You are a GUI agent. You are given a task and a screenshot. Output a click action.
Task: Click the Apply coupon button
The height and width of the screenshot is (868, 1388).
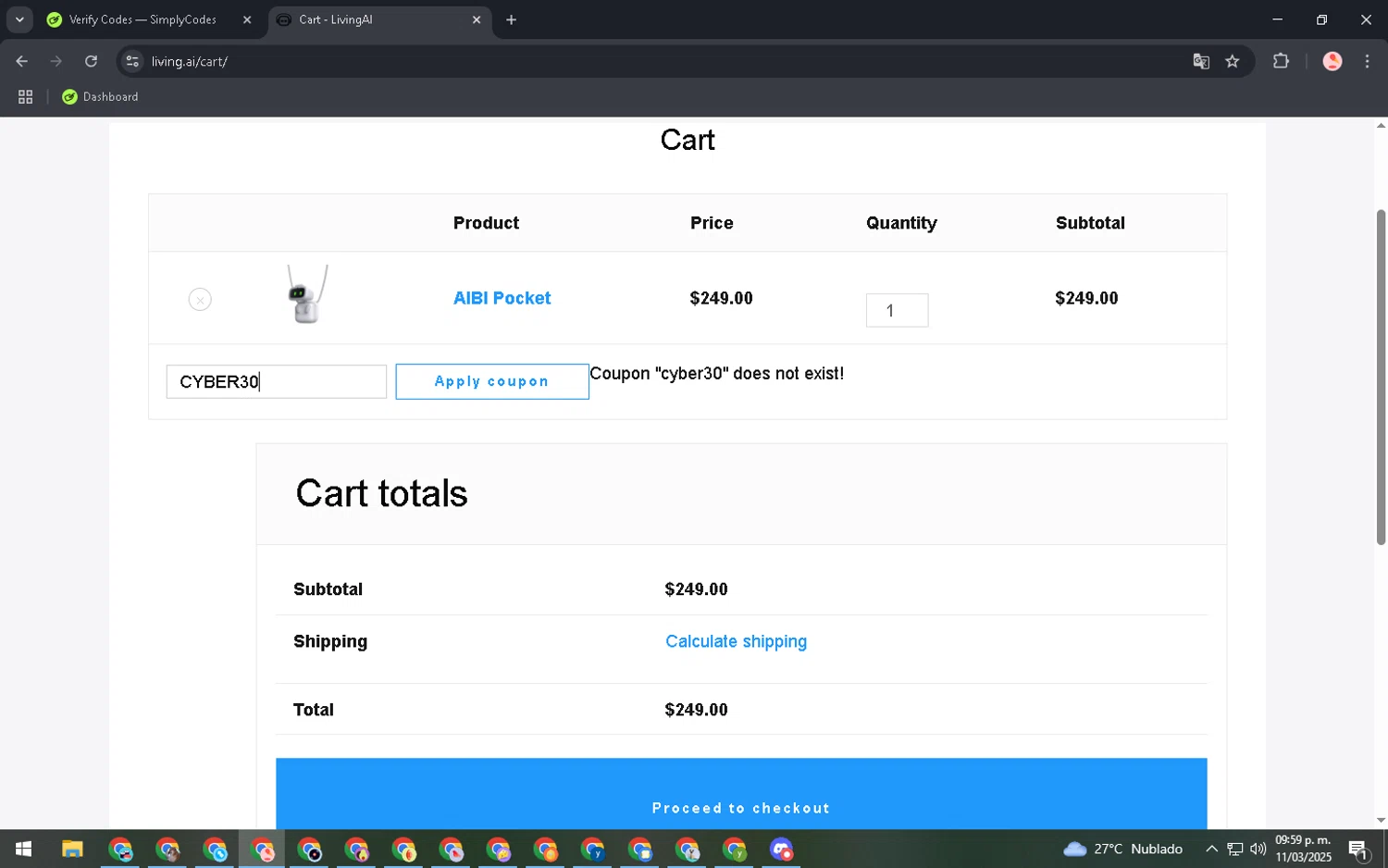pyautogui.click(x=492, y=381)
